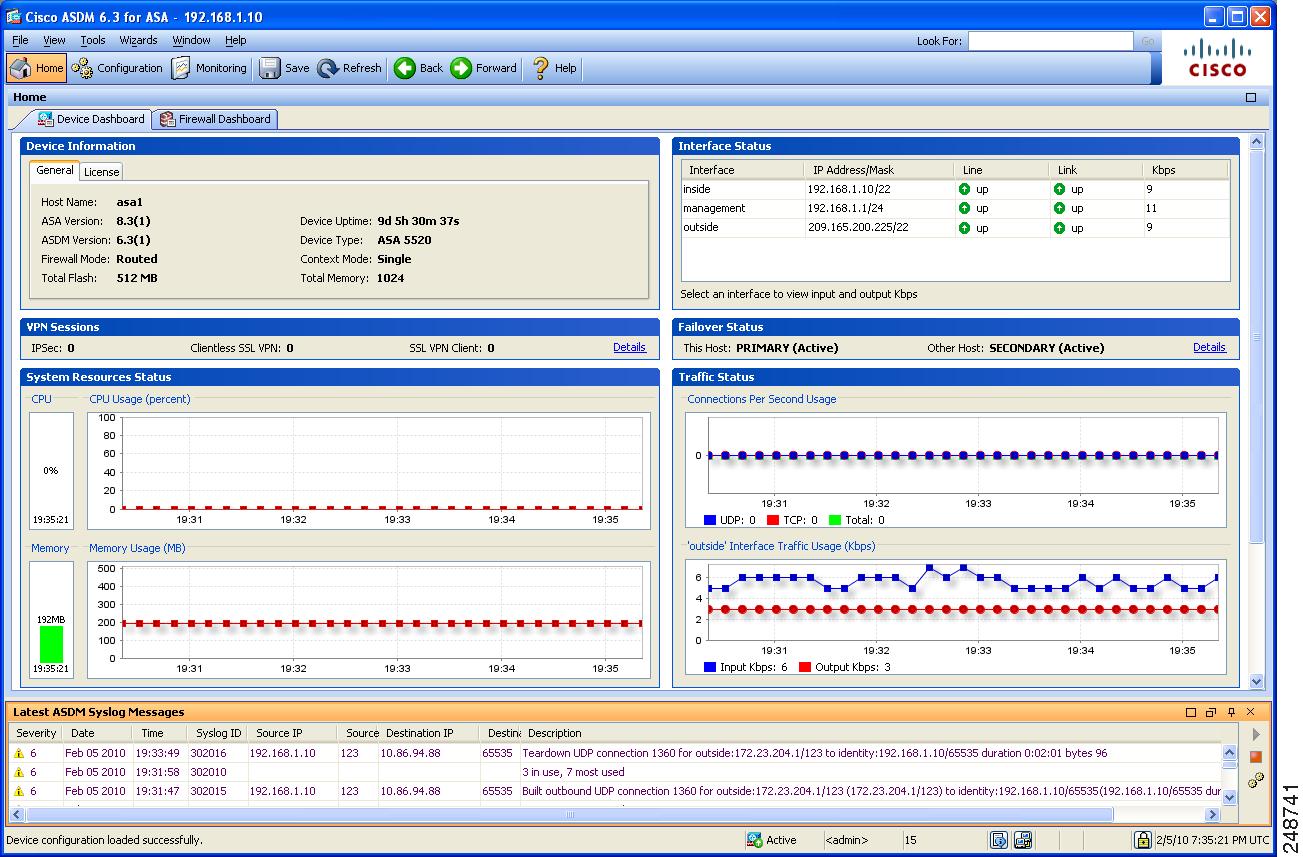Open the Wizards menu
Viewport: 1303px width, 857px height.
click(x=138, y=40)
